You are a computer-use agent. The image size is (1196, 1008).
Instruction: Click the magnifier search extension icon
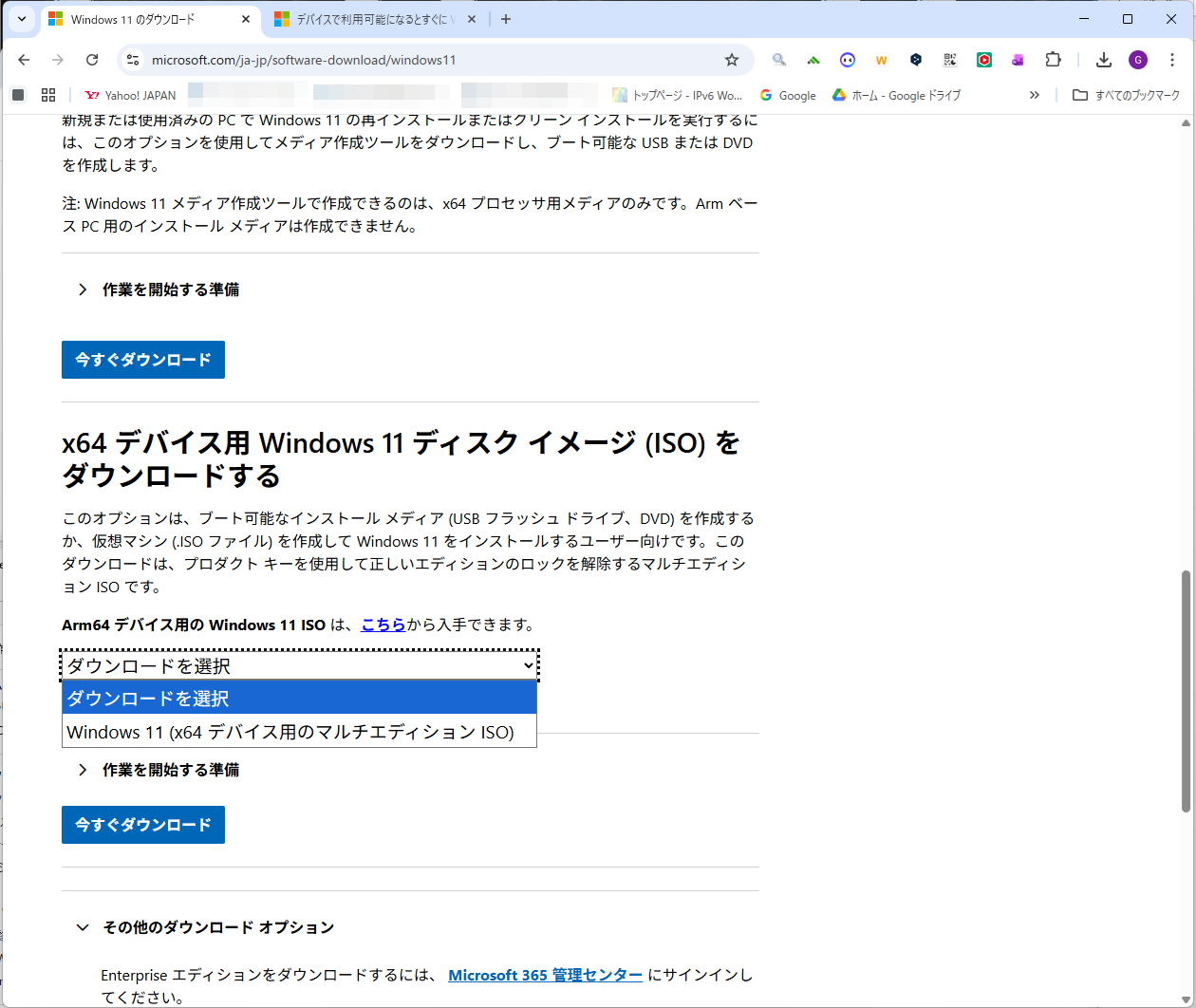pyautogui.click(x=778, y=59)
